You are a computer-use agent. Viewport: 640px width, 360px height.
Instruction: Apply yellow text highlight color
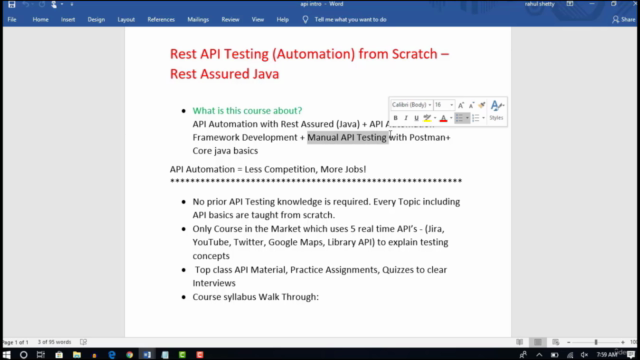click(427, 118)
